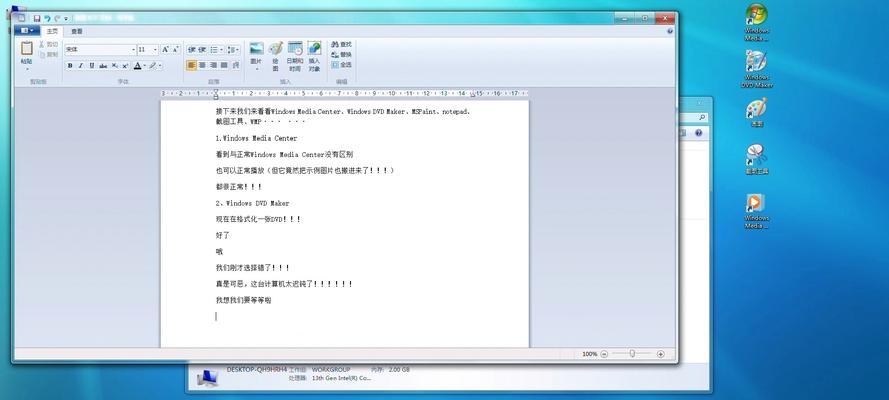Apply subscript formatting
This screenshot has width=889, height=400.
[115, 66]
